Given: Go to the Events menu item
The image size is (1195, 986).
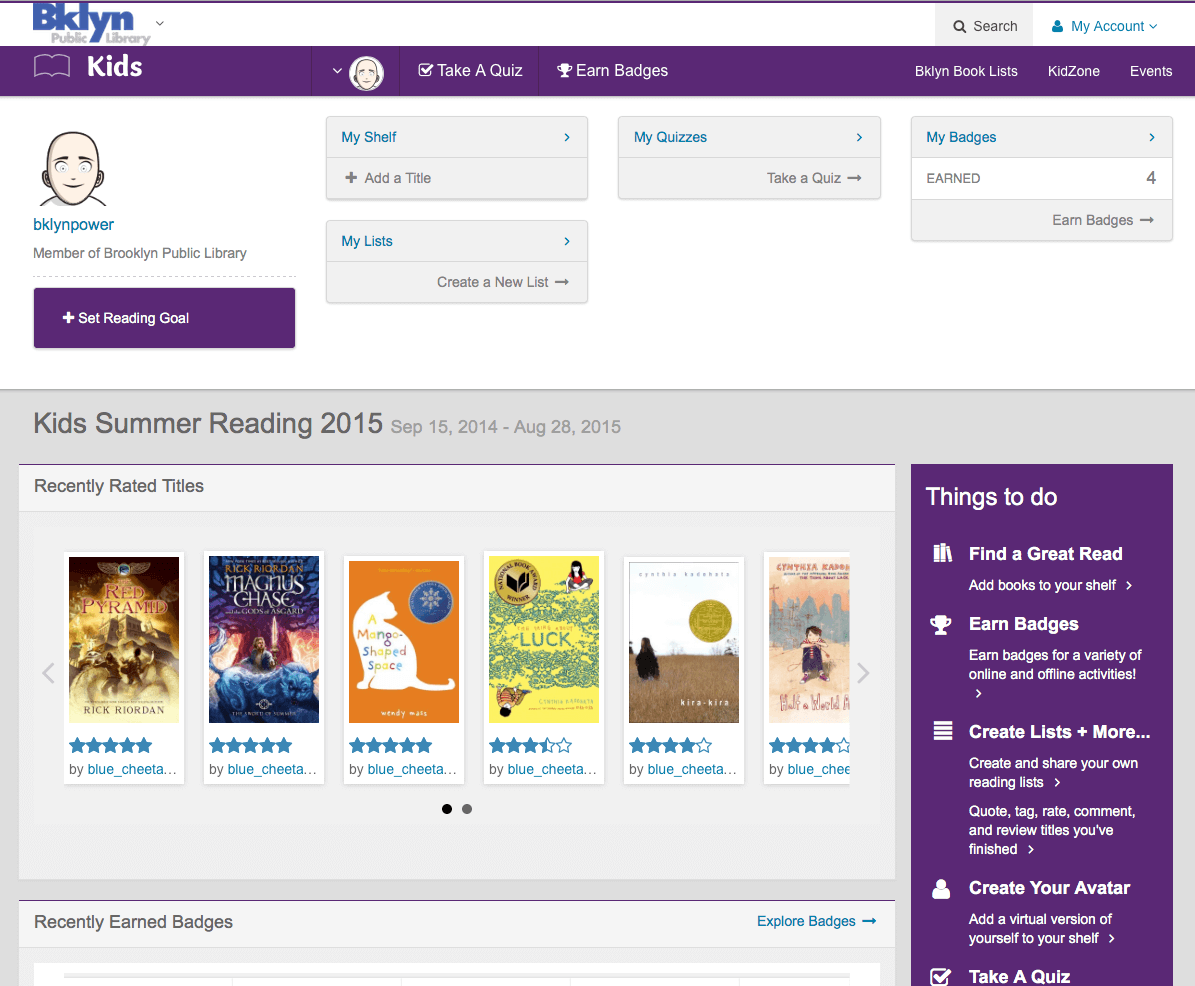Looking at the screenshot, I should (1151, 71).
